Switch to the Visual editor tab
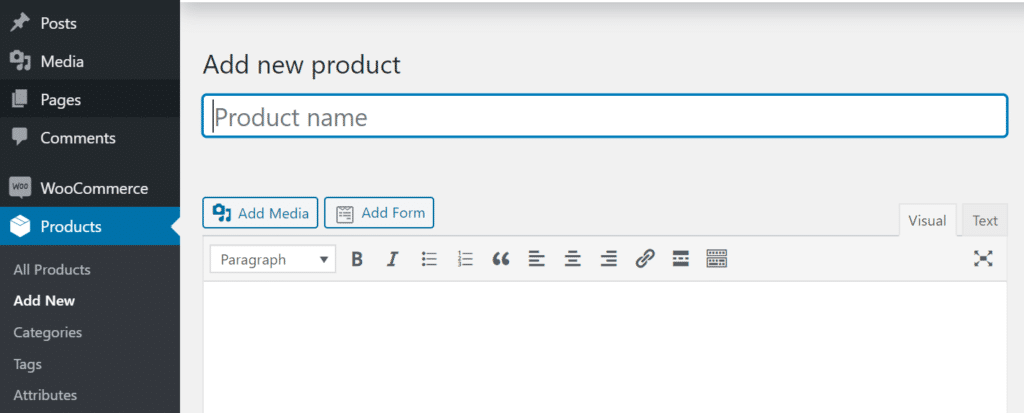The width and height of the screenshot is (1024, 413). (x=927, y=220)
